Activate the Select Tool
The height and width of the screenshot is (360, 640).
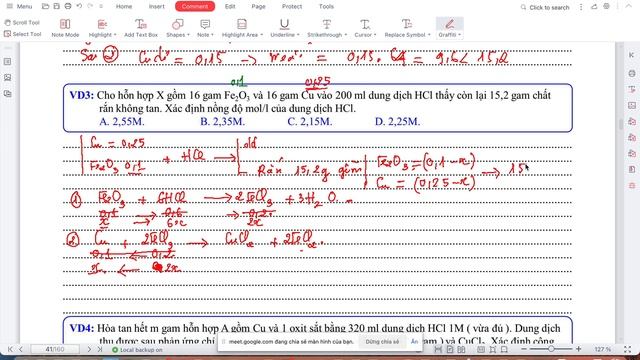(x=22, y=34)
